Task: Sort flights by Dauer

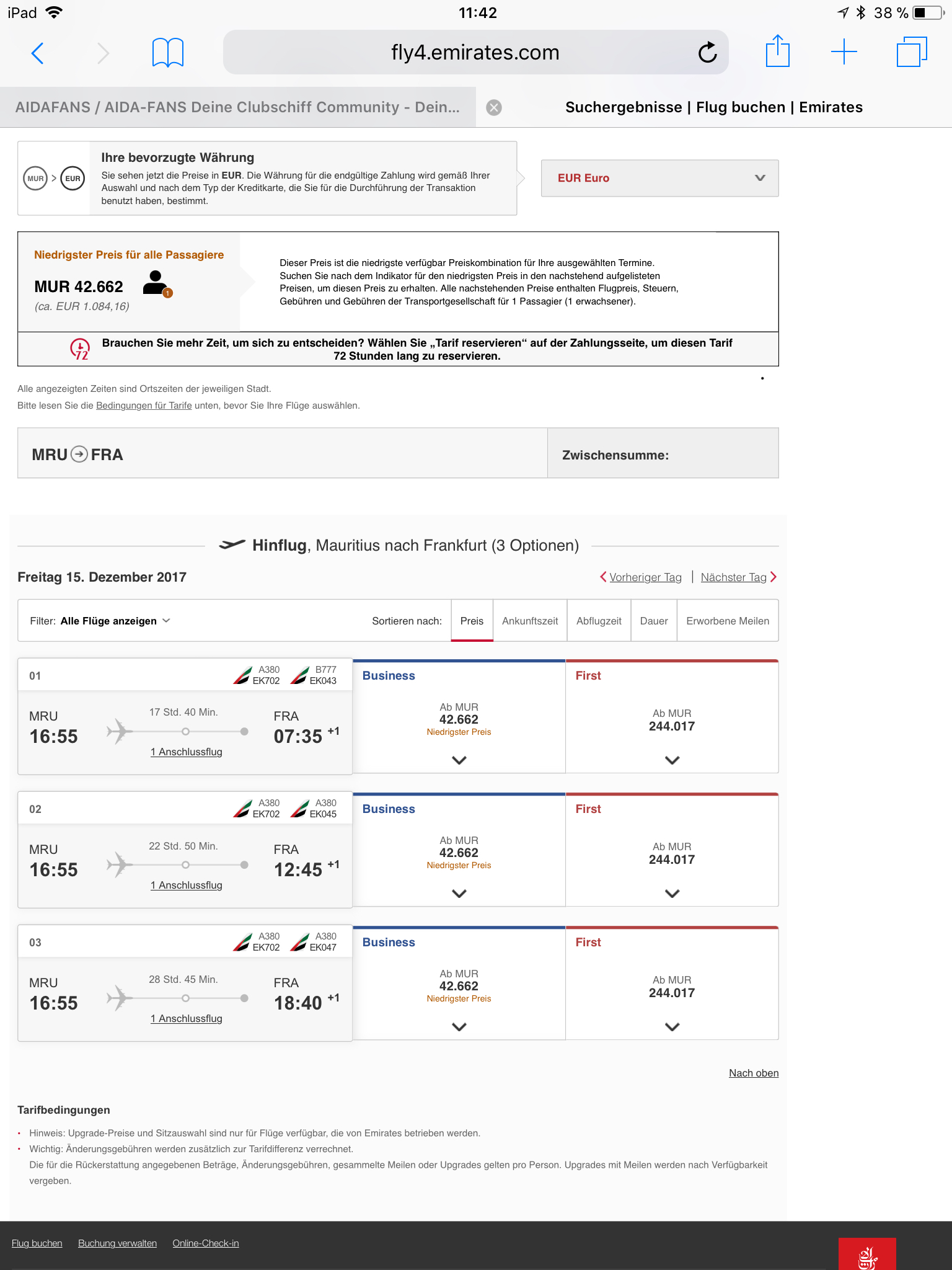Action: pyautogui.click(x=654, y=621)
